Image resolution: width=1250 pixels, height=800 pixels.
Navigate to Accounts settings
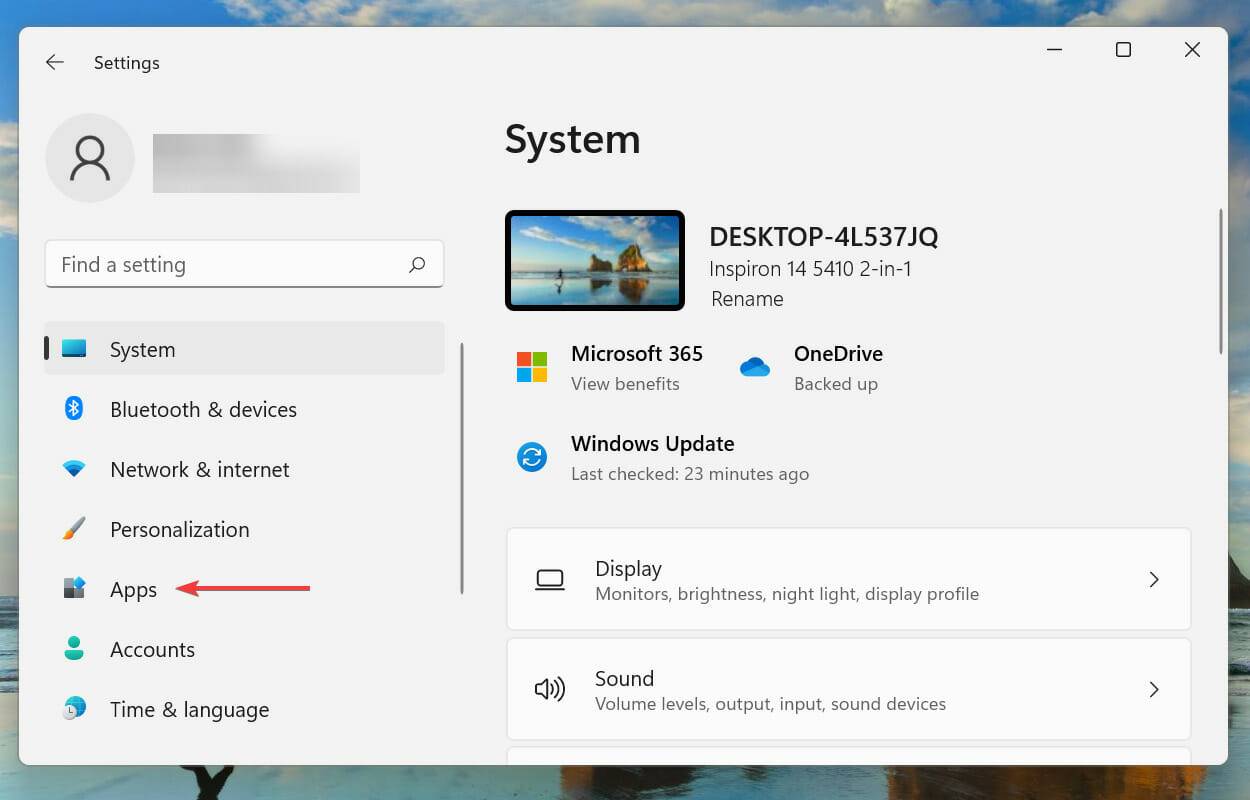click(x=244, y=649)
